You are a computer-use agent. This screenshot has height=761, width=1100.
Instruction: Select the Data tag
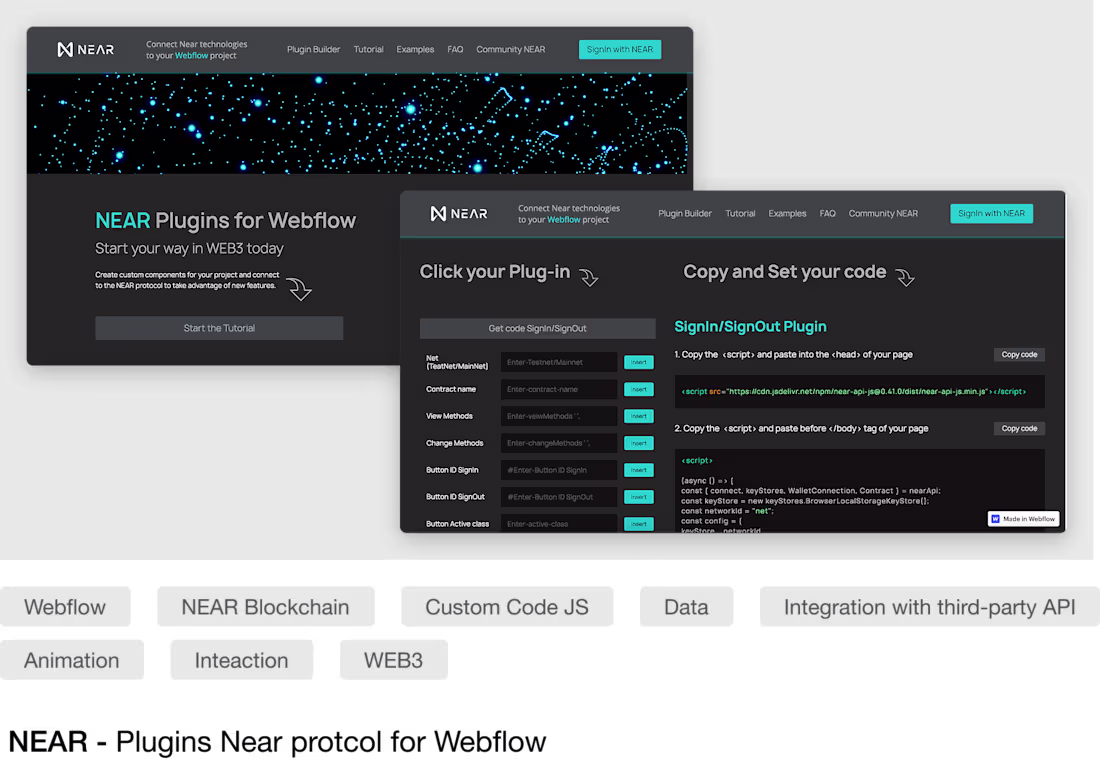(686, 607)
